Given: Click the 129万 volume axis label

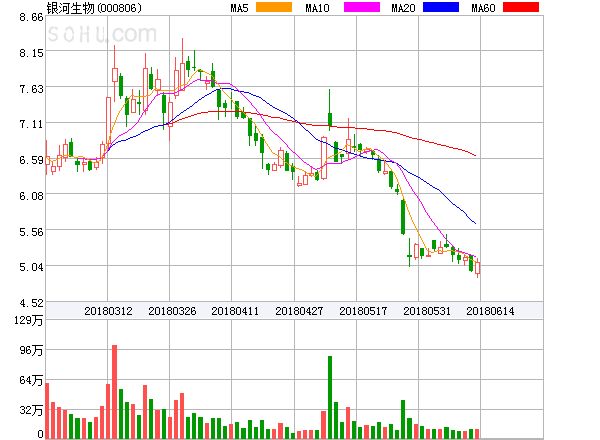Looking at the screenshot, I should click(x=29, y=320).
